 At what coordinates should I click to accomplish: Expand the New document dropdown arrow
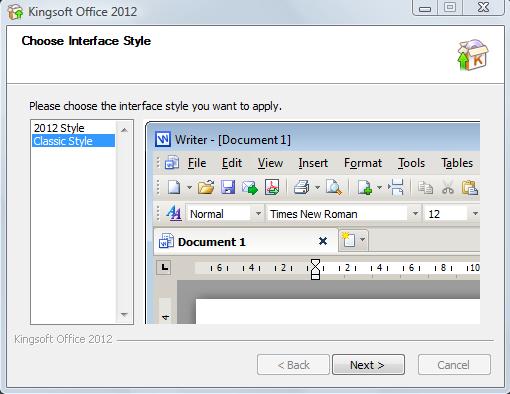click(189, 187)
